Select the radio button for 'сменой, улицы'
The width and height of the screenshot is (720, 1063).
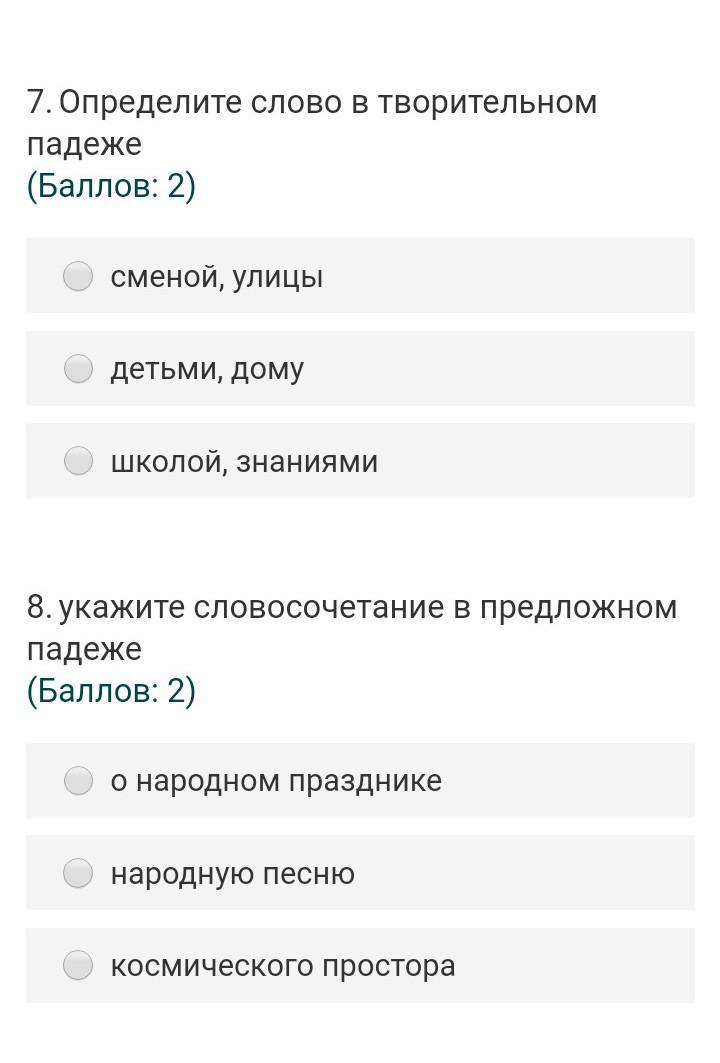point(78,276)
